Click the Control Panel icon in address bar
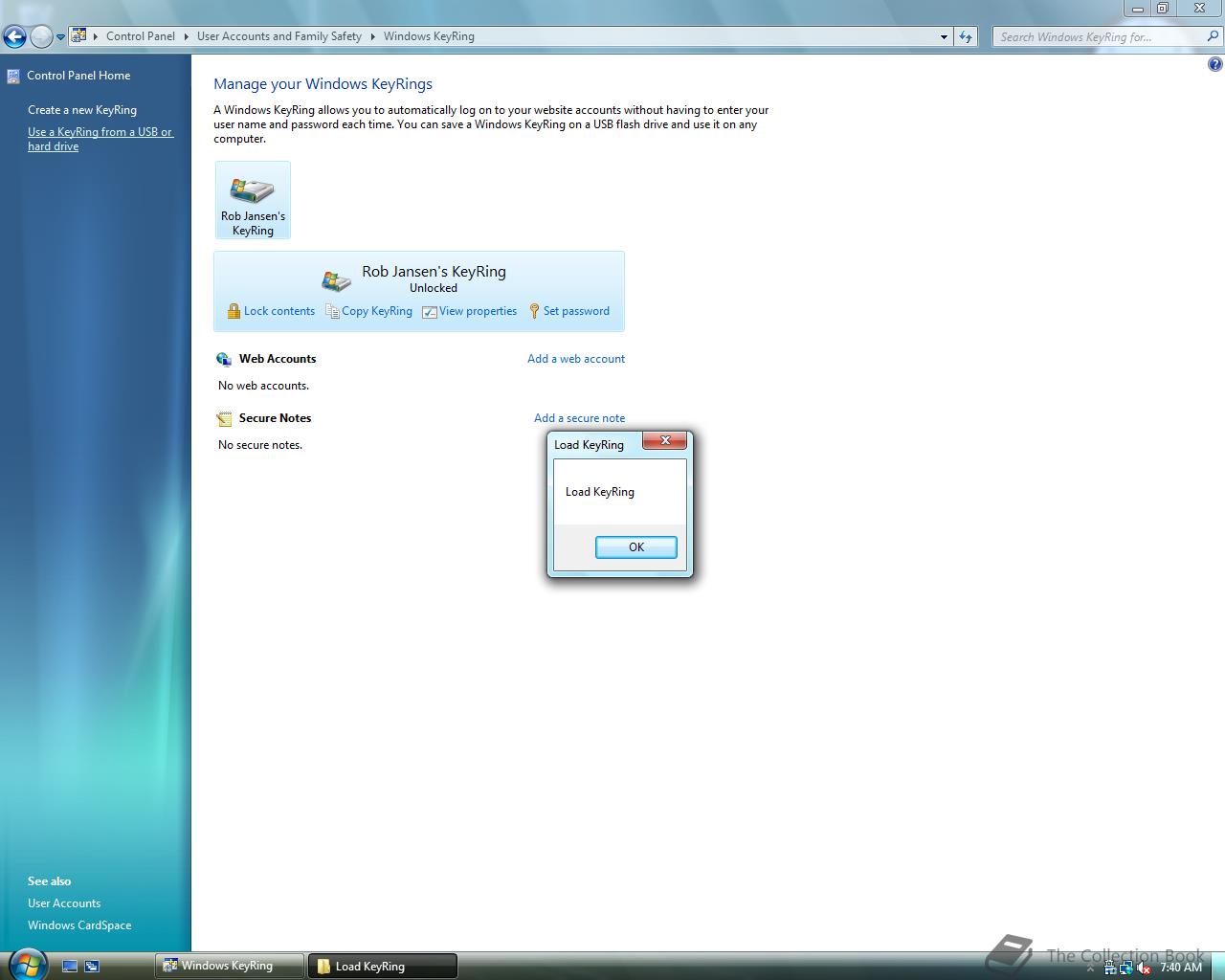This screenshot has width=1225, height=980. [79, 36]
